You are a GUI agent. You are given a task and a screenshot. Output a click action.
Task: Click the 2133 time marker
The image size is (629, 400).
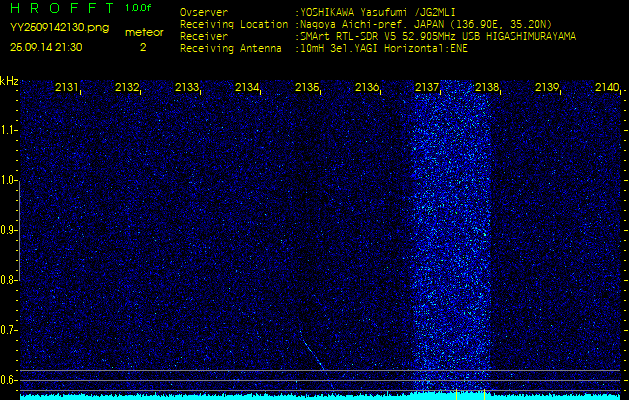[187, 88]
